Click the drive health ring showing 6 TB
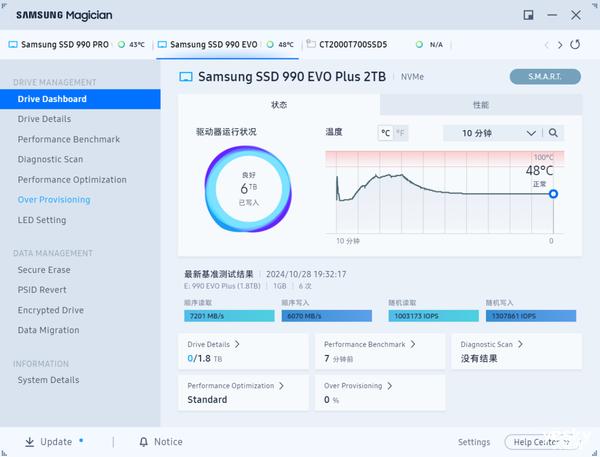Viewport: 600px width, 457px height. pyautogui.click(x=248, y=189)
